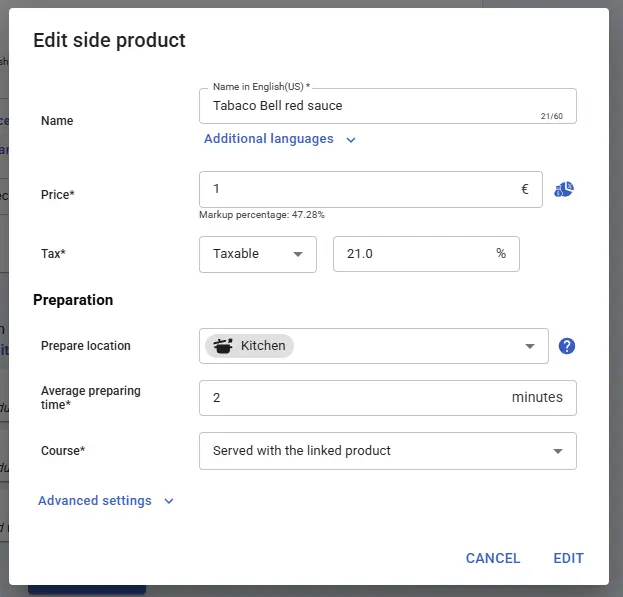Open the Taxable dropdown arrow
Screen dimensions: 623x597
tap(298, 254)
